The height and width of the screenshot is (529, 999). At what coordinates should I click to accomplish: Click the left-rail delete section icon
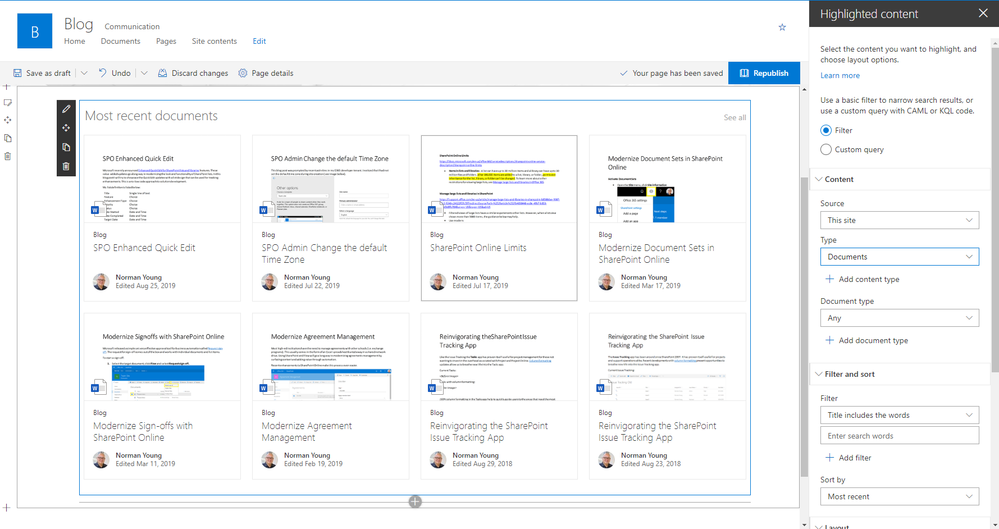click(x=8, y=156)
